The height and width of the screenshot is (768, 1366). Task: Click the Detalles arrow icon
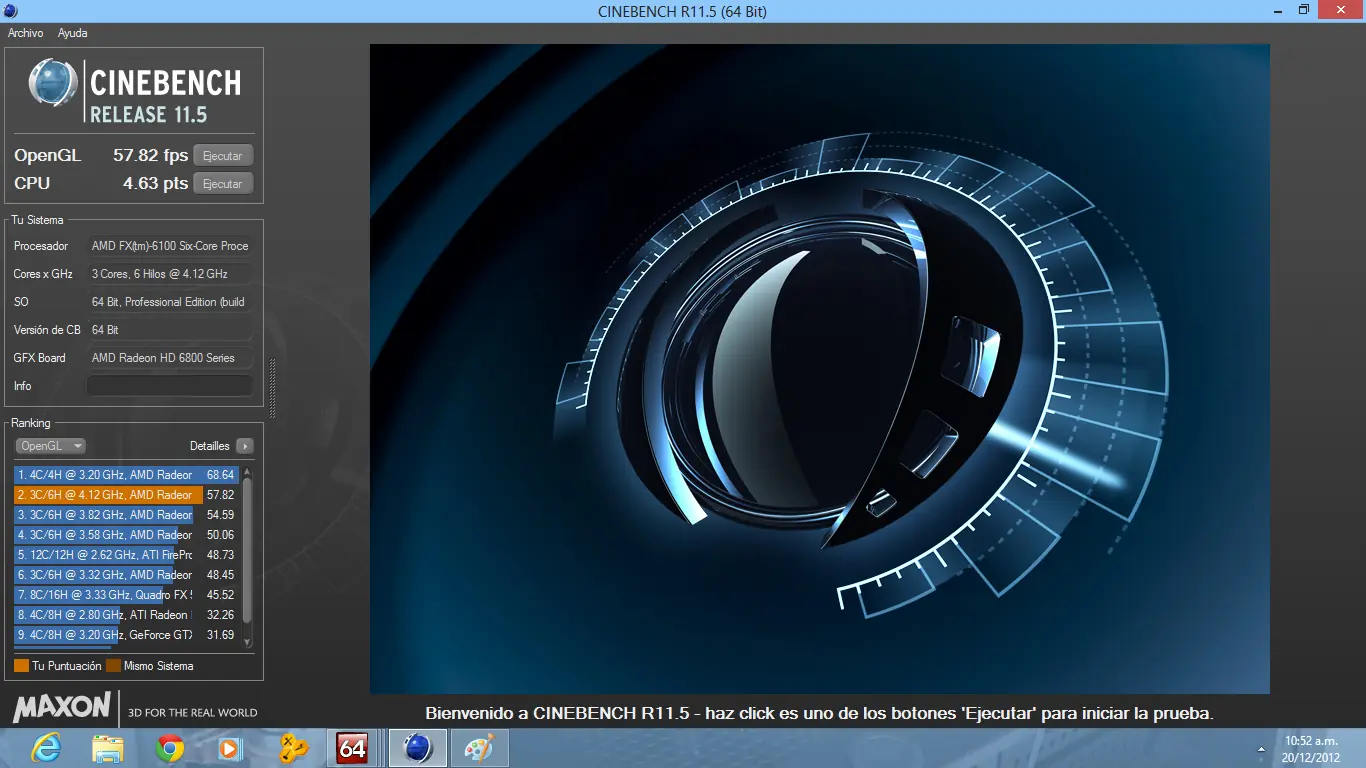[247, 446]
